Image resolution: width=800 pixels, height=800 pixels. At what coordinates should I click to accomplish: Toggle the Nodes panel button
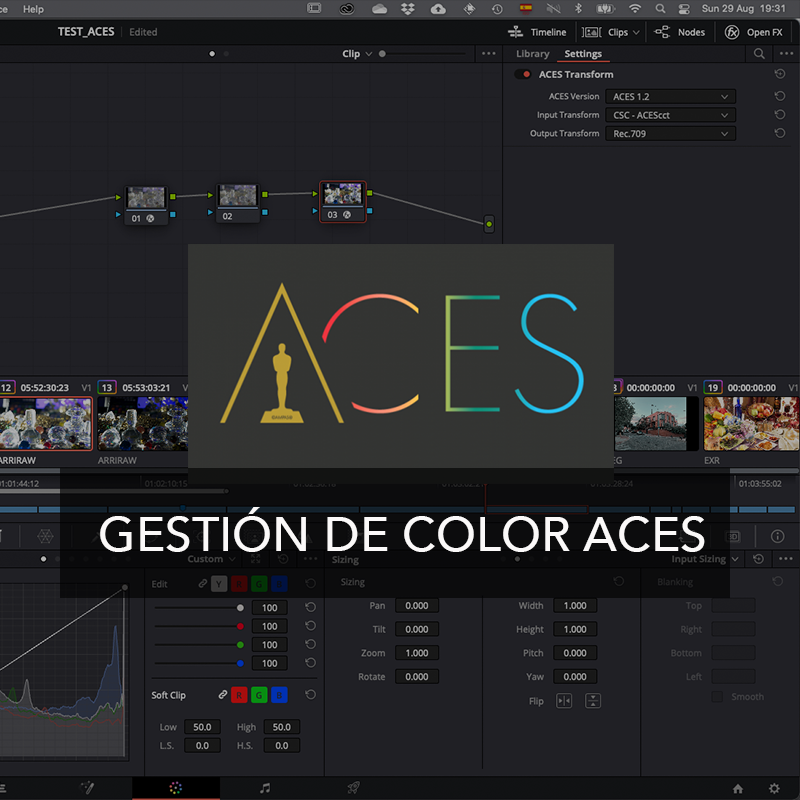pos(679,32)
